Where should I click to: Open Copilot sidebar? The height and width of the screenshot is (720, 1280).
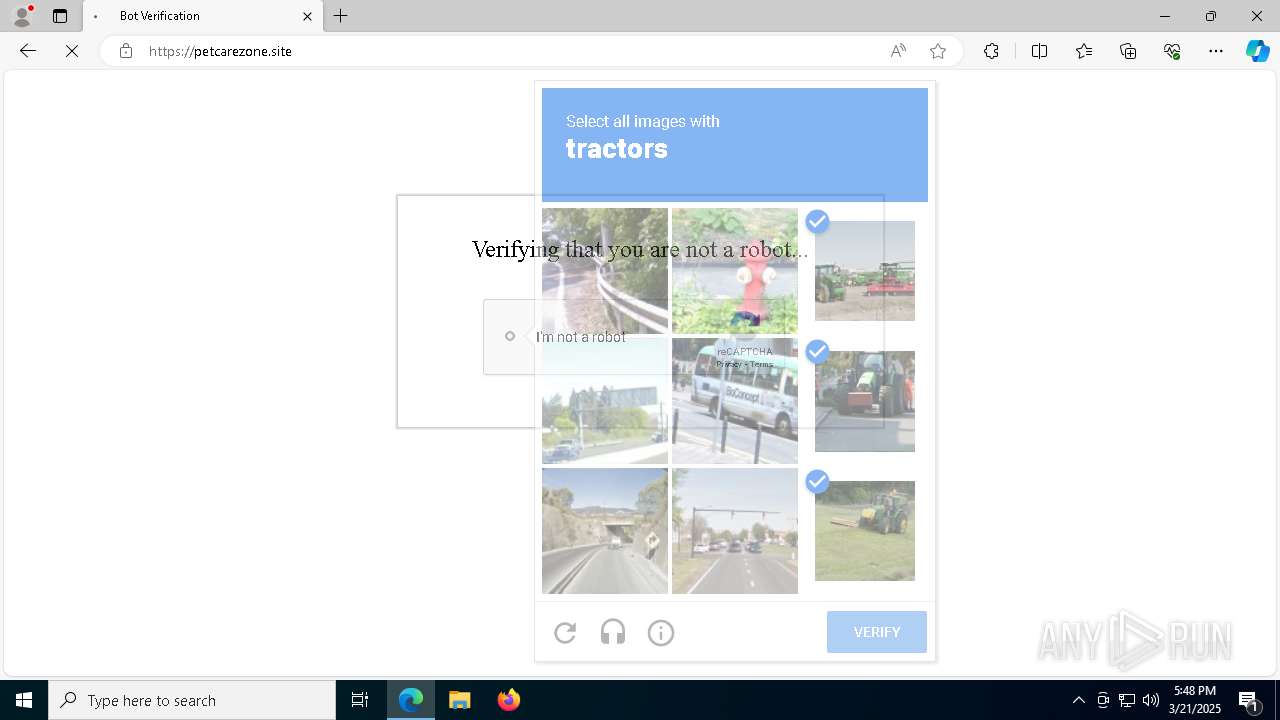click(x=1257, y=51)
